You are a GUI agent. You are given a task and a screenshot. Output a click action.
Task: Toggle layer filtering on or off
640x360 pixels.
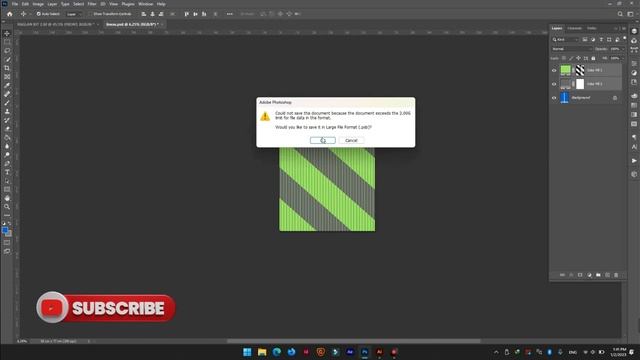click(624, 38)
